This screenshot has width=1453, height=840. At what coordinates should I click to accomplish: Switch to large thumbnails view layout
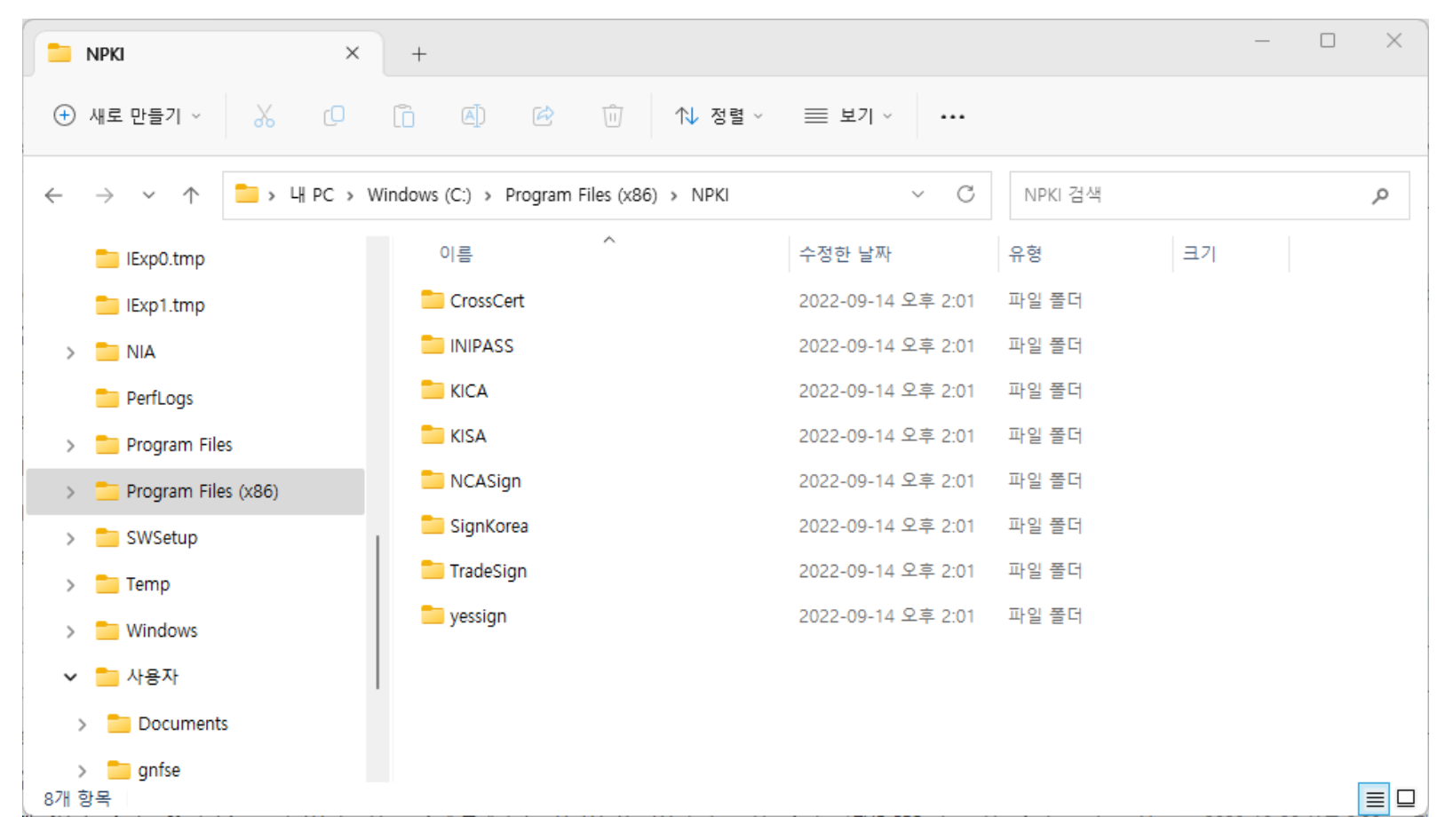1406,798
